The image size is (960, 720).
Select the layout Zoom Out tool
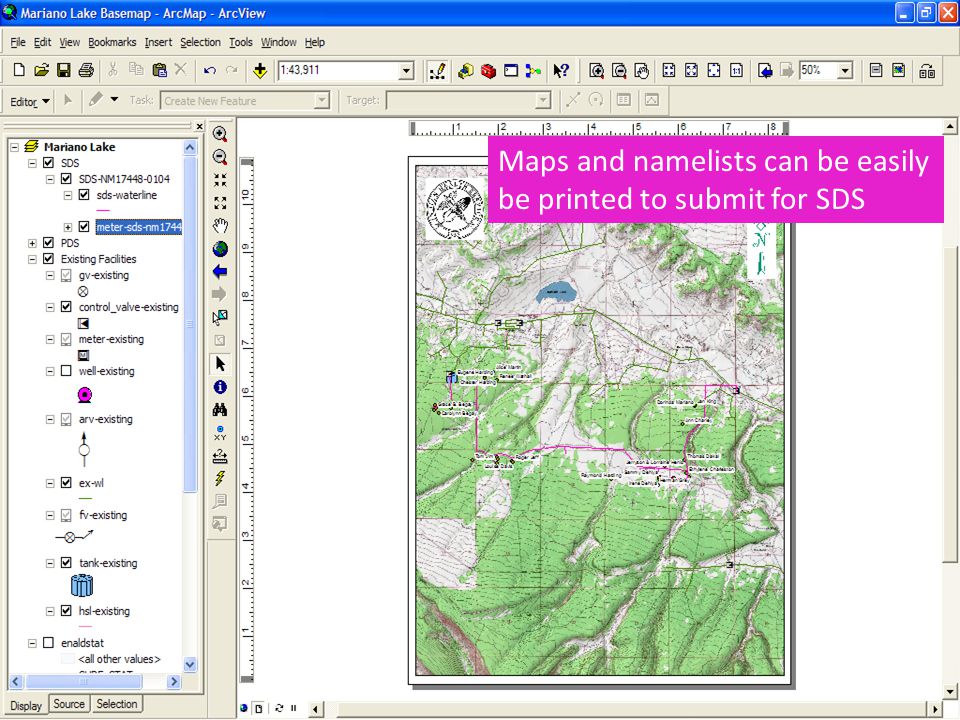[x=618, y=70]
